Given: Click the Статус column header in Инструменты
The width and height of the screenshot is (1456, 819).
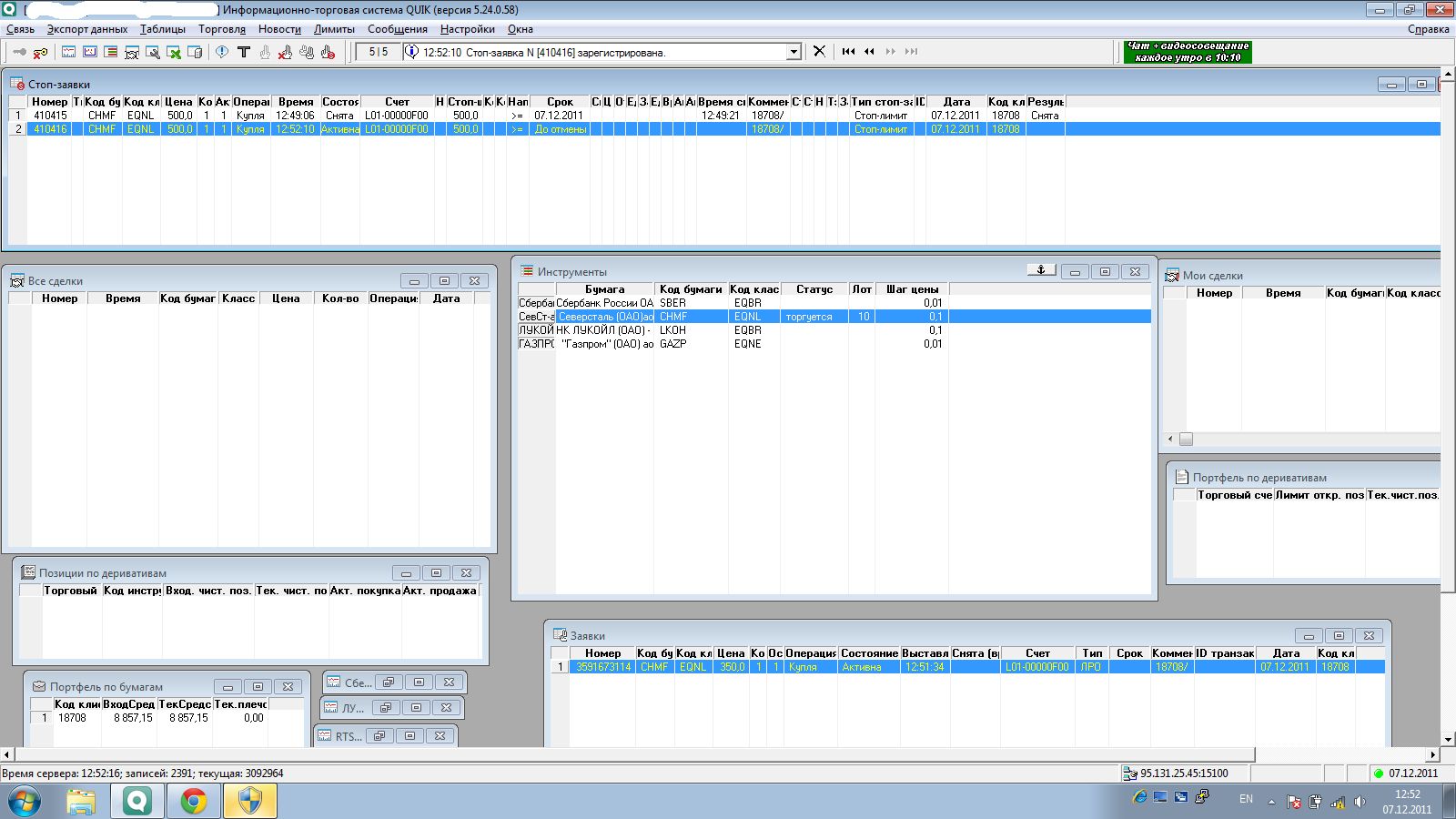Looking at the screenshot, I should coord(814,289).
